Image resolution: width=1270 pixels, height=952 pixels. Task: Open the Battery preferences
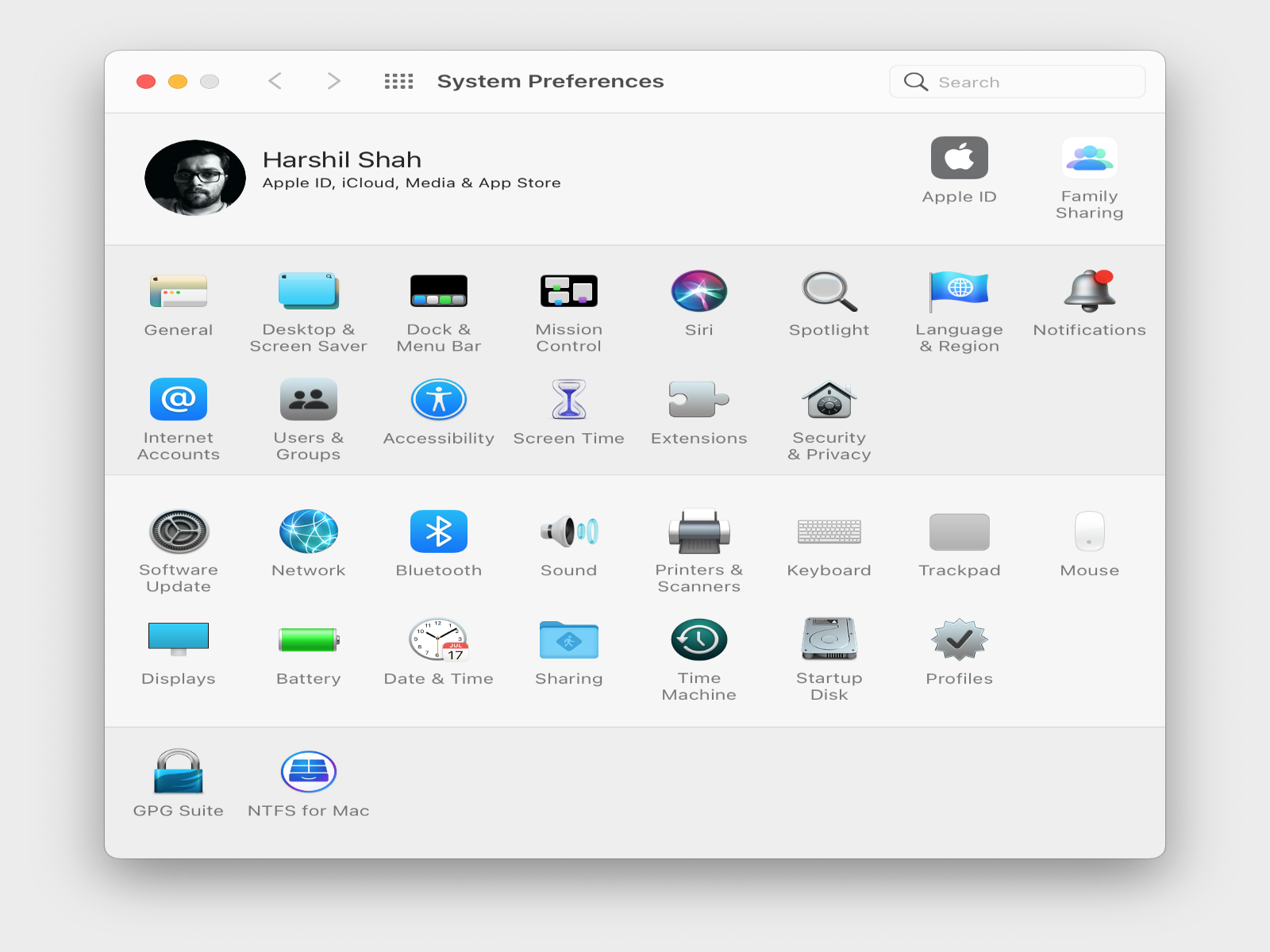tap(309, 640)
